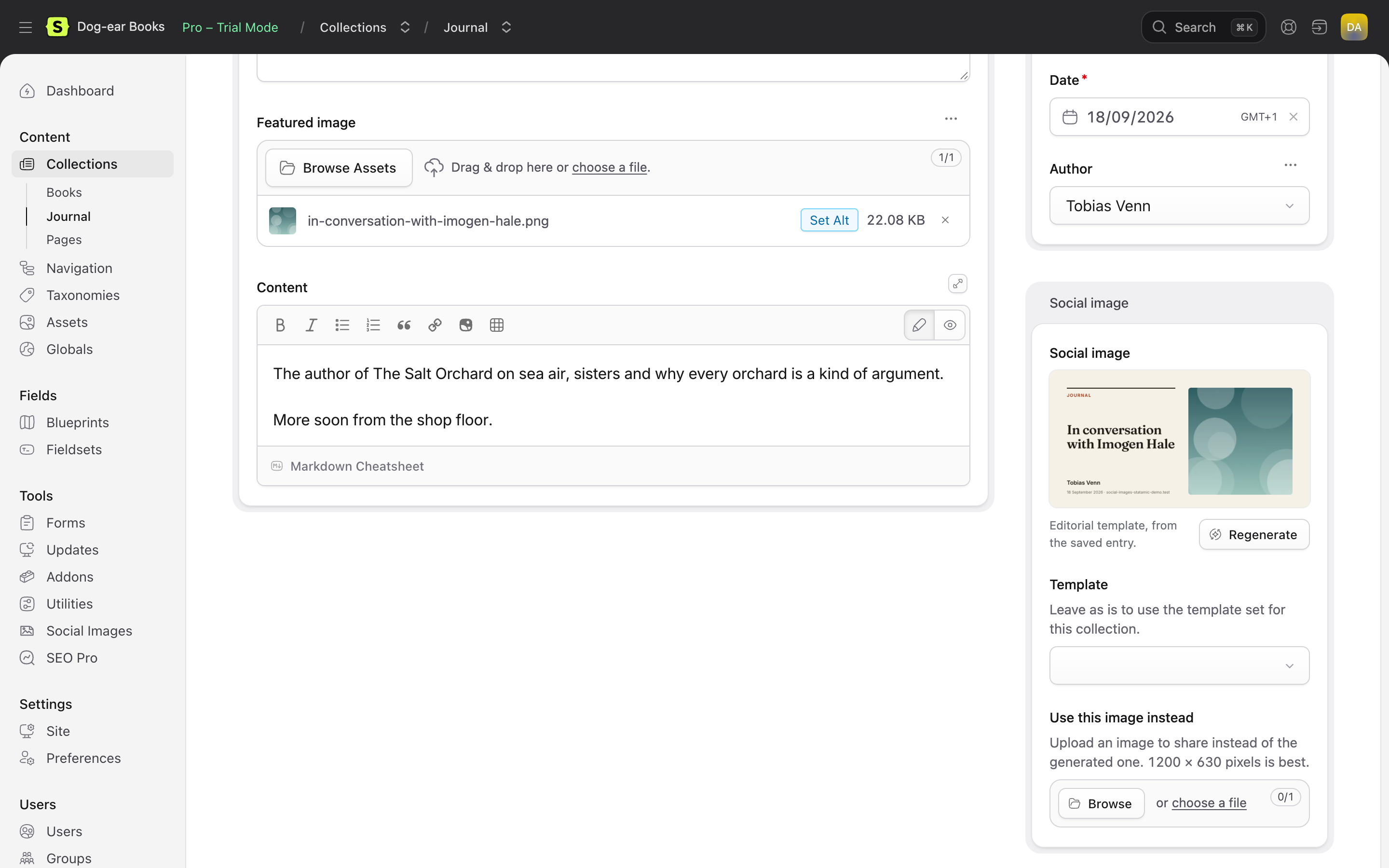The image size is (1389, 868).
Task: Switch editor to write mode
Action: point(919,325)
